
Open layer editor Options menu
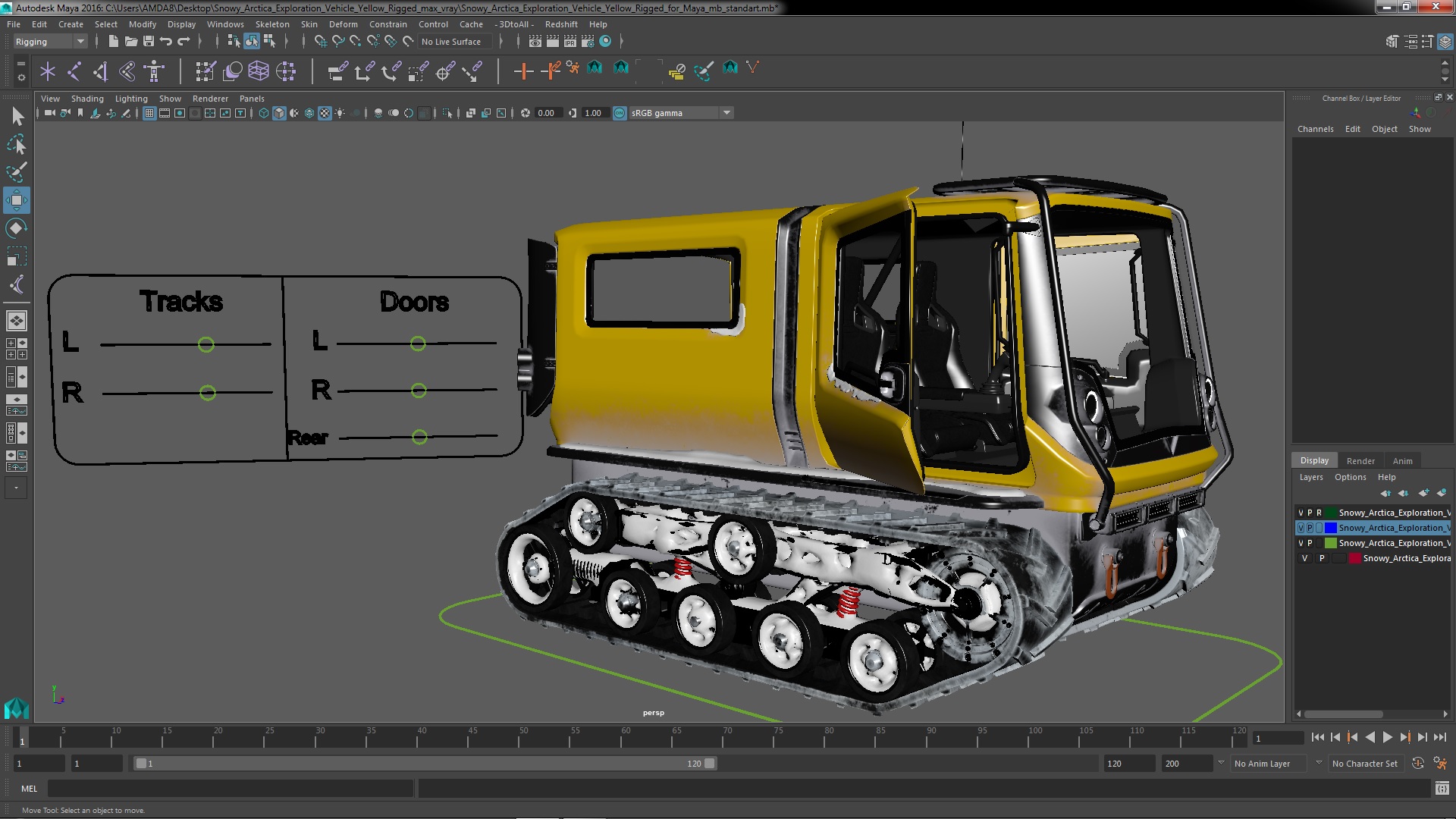1351,477
